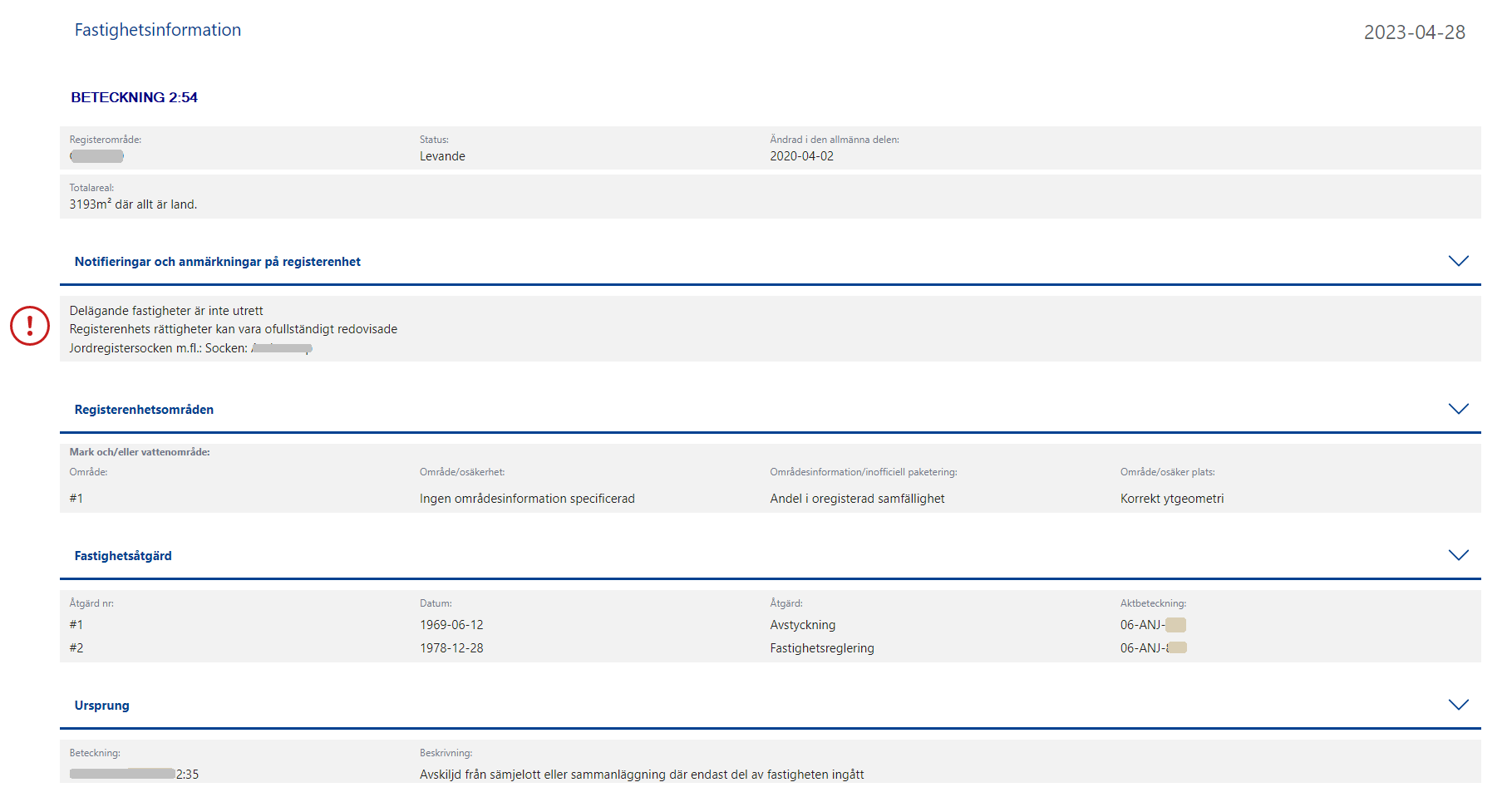Click the 2023-04-28 report date
The image size is (1512, 797).
click(x=1414, y=32)
